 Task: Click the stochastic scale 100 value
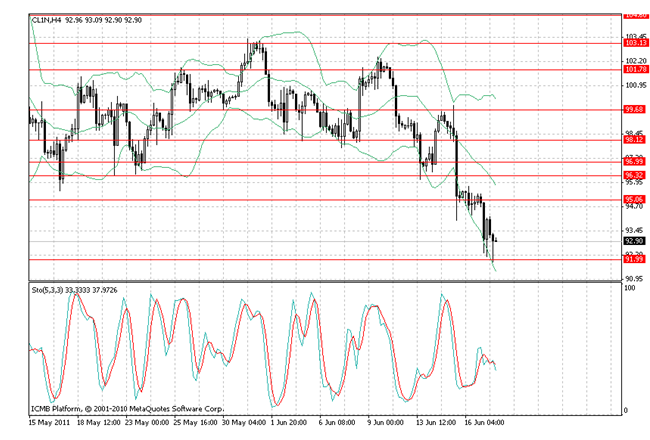click(x=629, y=290)
